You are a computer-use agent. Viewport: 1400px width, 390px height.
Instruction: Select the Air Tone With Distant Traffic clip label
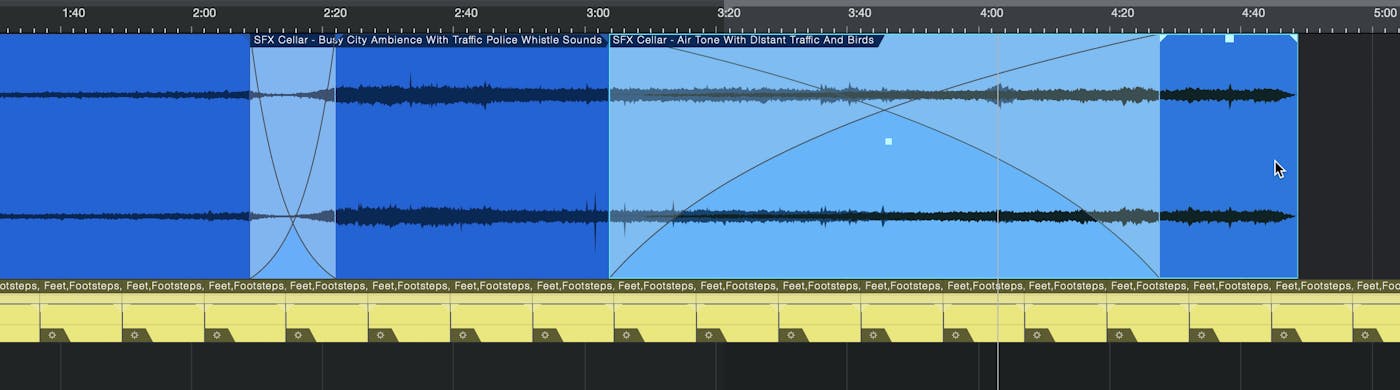[x=744, y=40]
